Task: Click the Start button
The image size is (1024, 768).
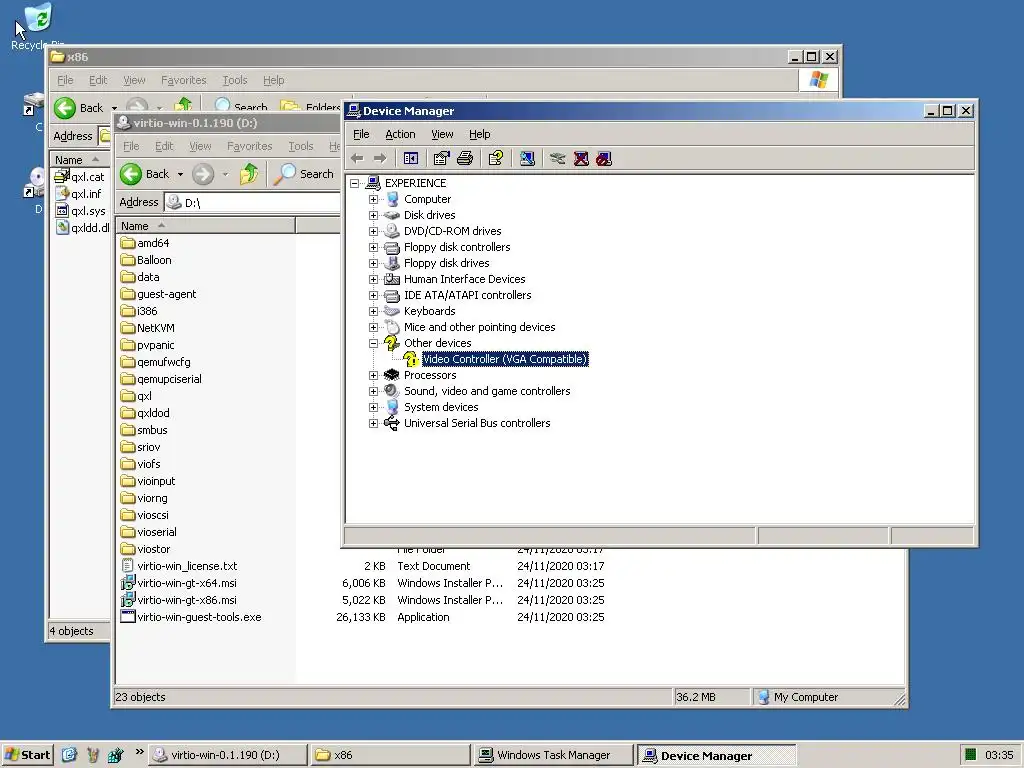Action: coord(27,755)
